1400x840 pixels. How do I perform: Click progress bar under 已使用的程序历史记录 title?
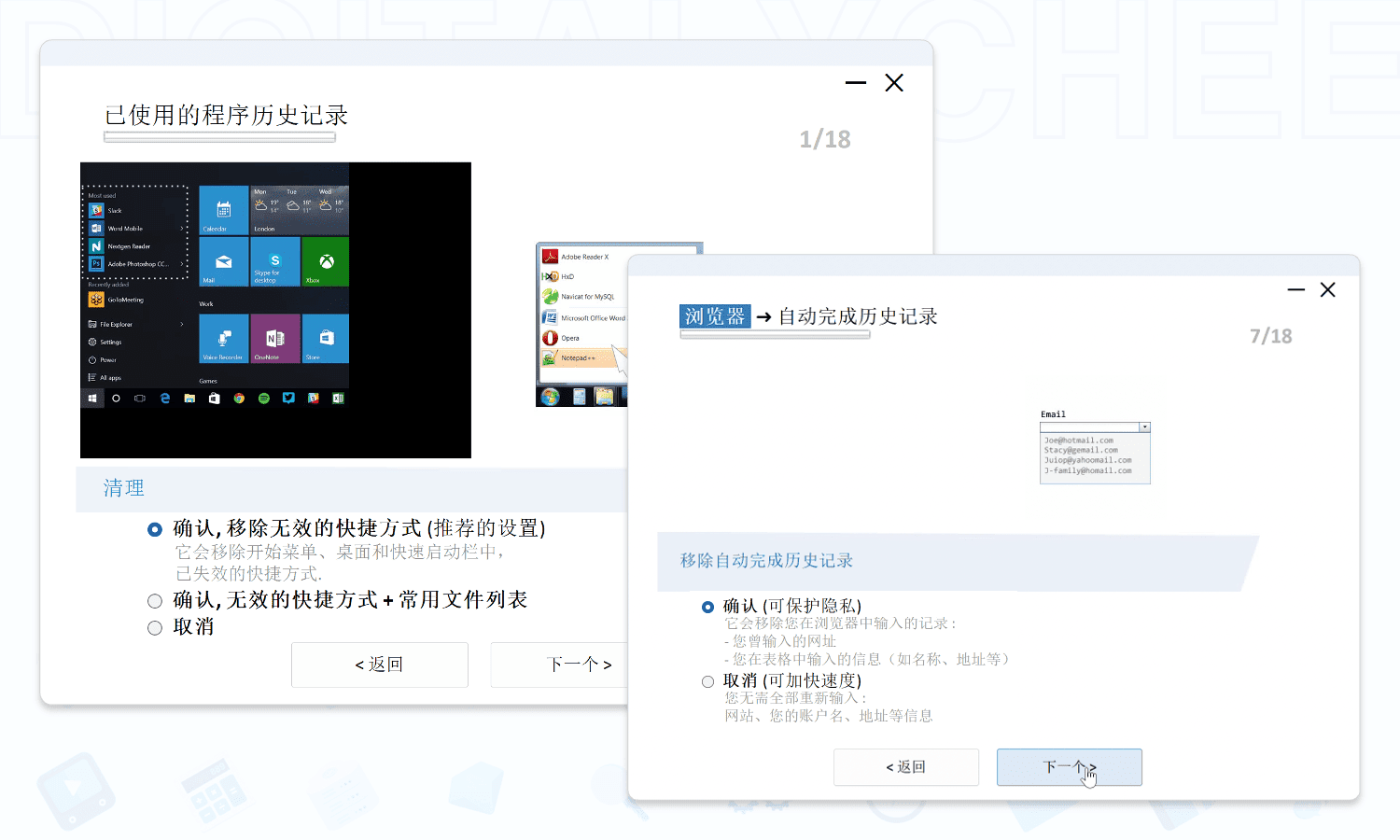(219, 137)
